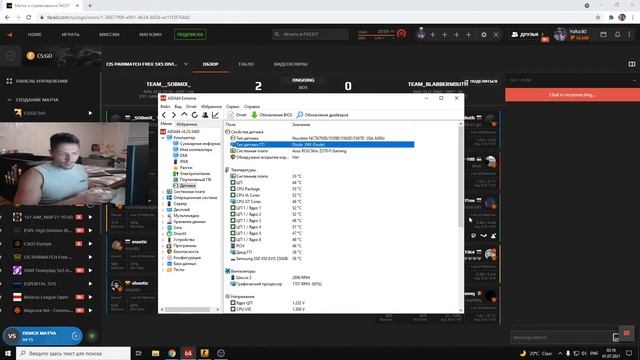The height and width of the screenshot is (360, 640).
Task: Open FACEIT МИССИИ navigation link
Action: (x=109, y=35)
